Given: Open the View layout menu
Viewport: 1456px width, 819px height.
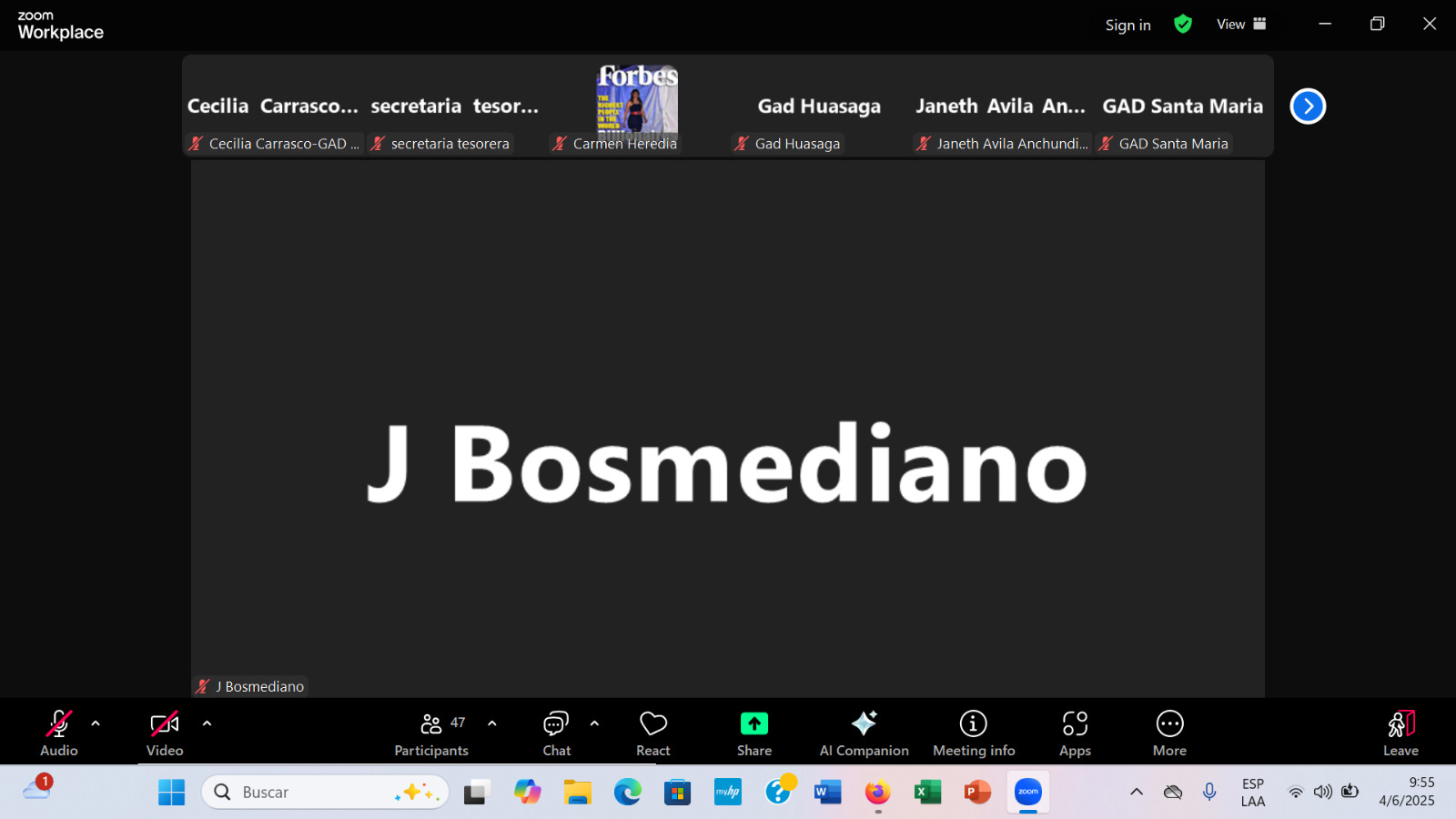Looking at the screenshot, I should (1240, 25).
